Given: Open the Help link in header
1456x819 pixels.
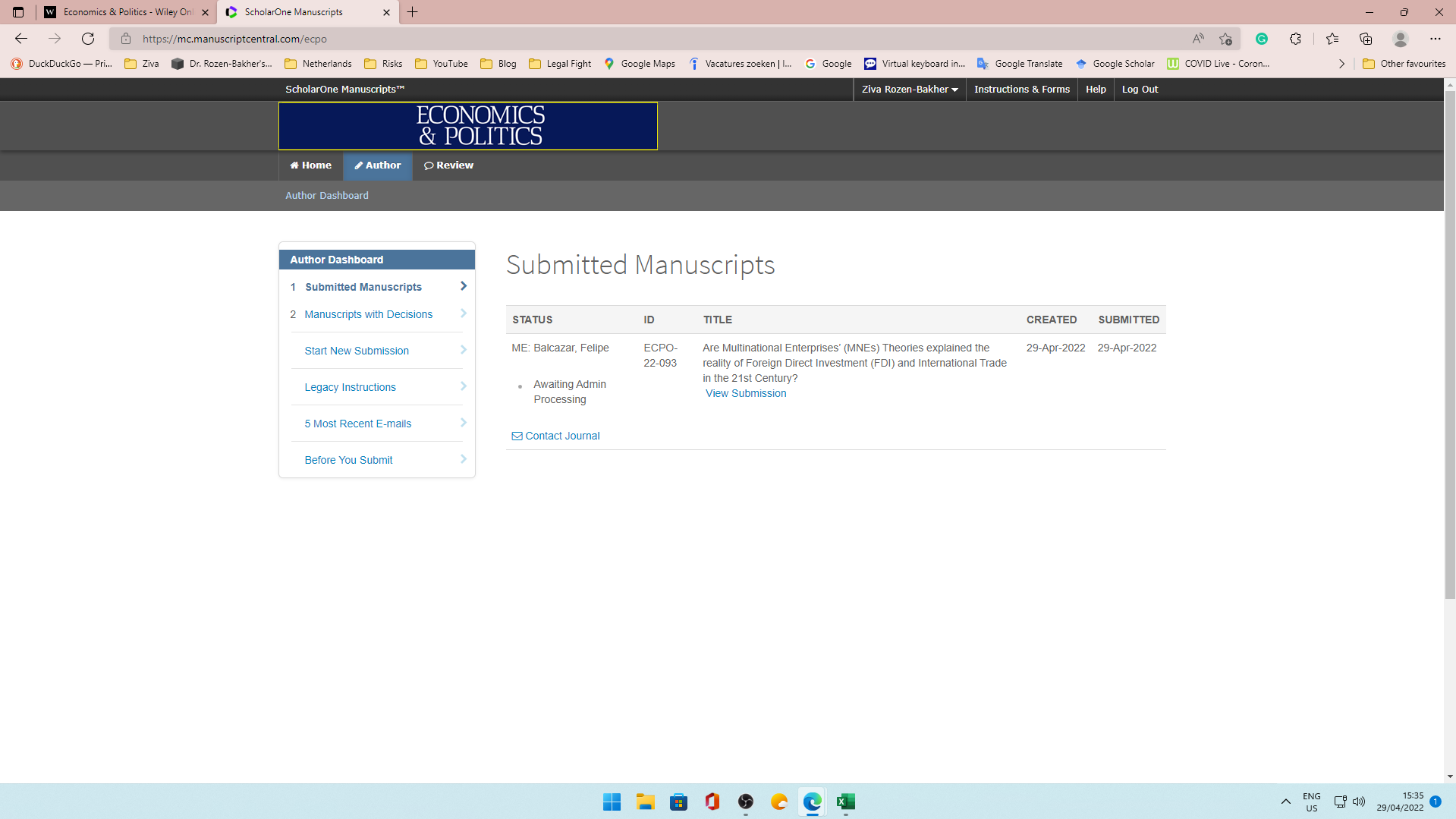Looking at the screenshot, I should (1096, 90).
